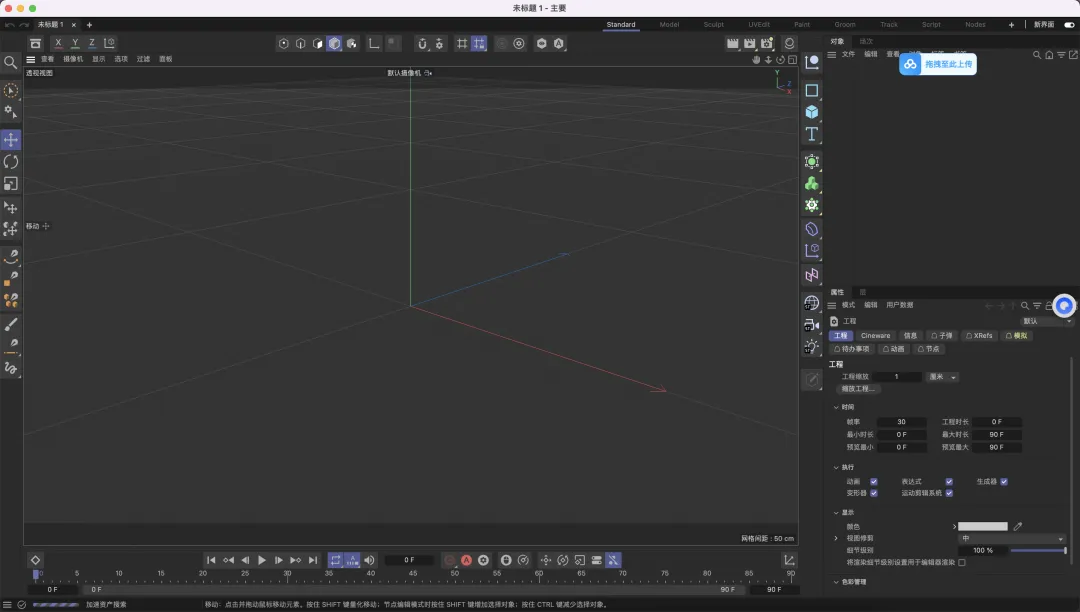The width and height of the screenshot is (1080, 612).
Task: Click the record active objects keyframe button
Action: (450, 560)
